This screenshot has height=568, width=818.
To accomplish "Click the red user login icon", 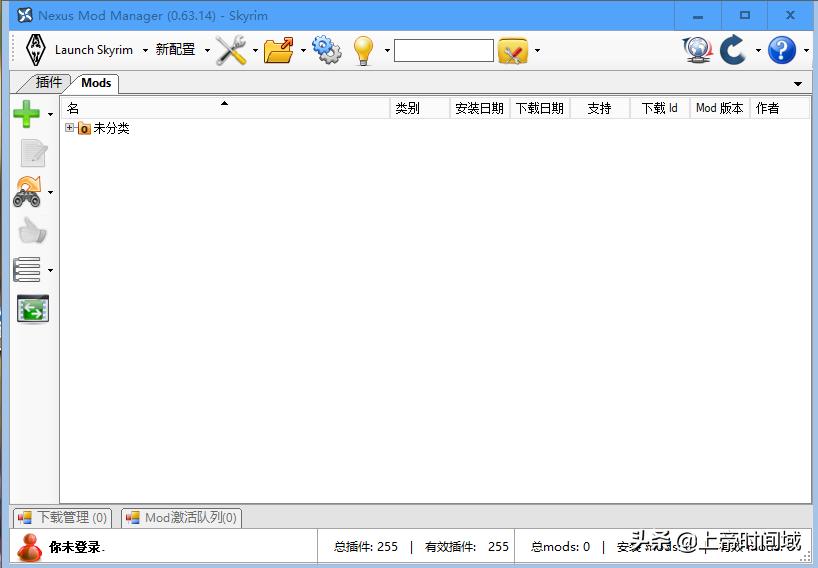I will point(29,547).
